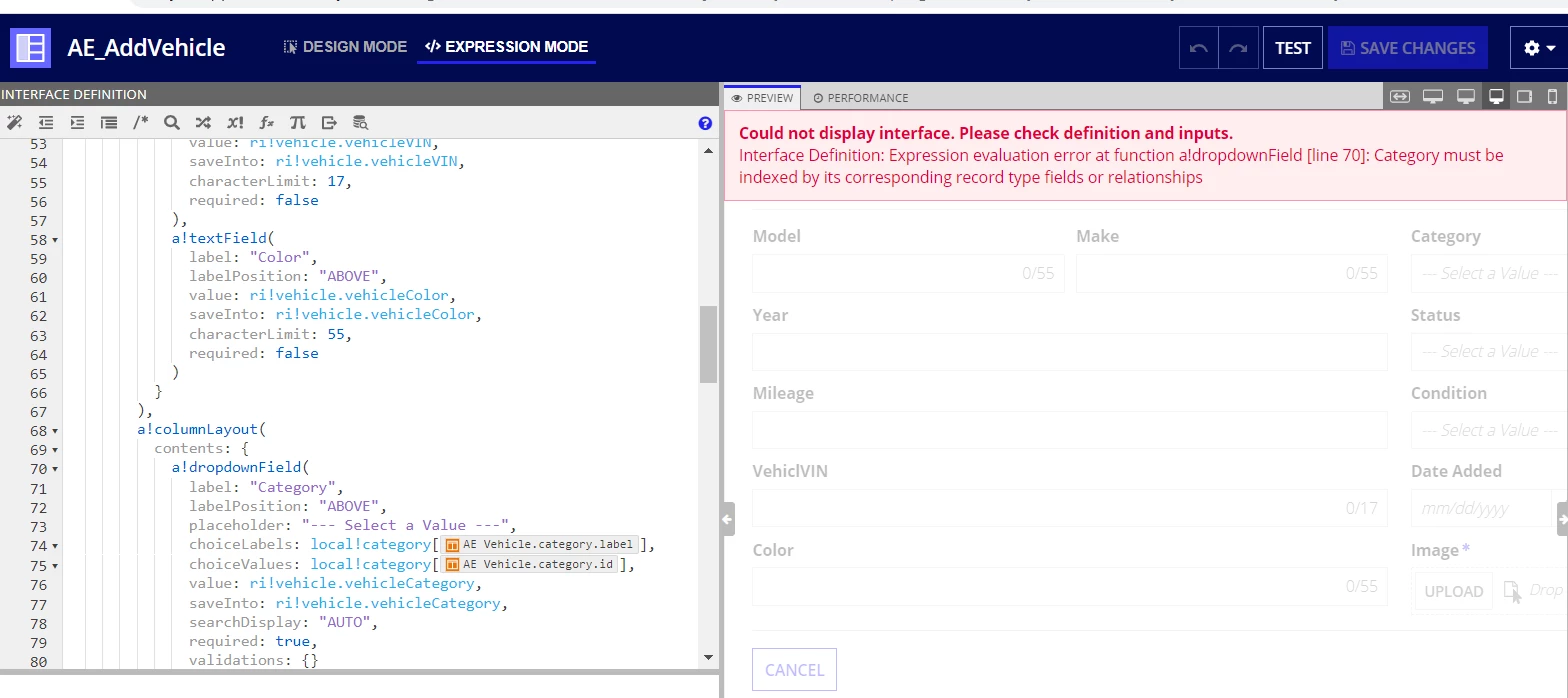Click the outdent (decrease indent) toolbar icon

46,123
